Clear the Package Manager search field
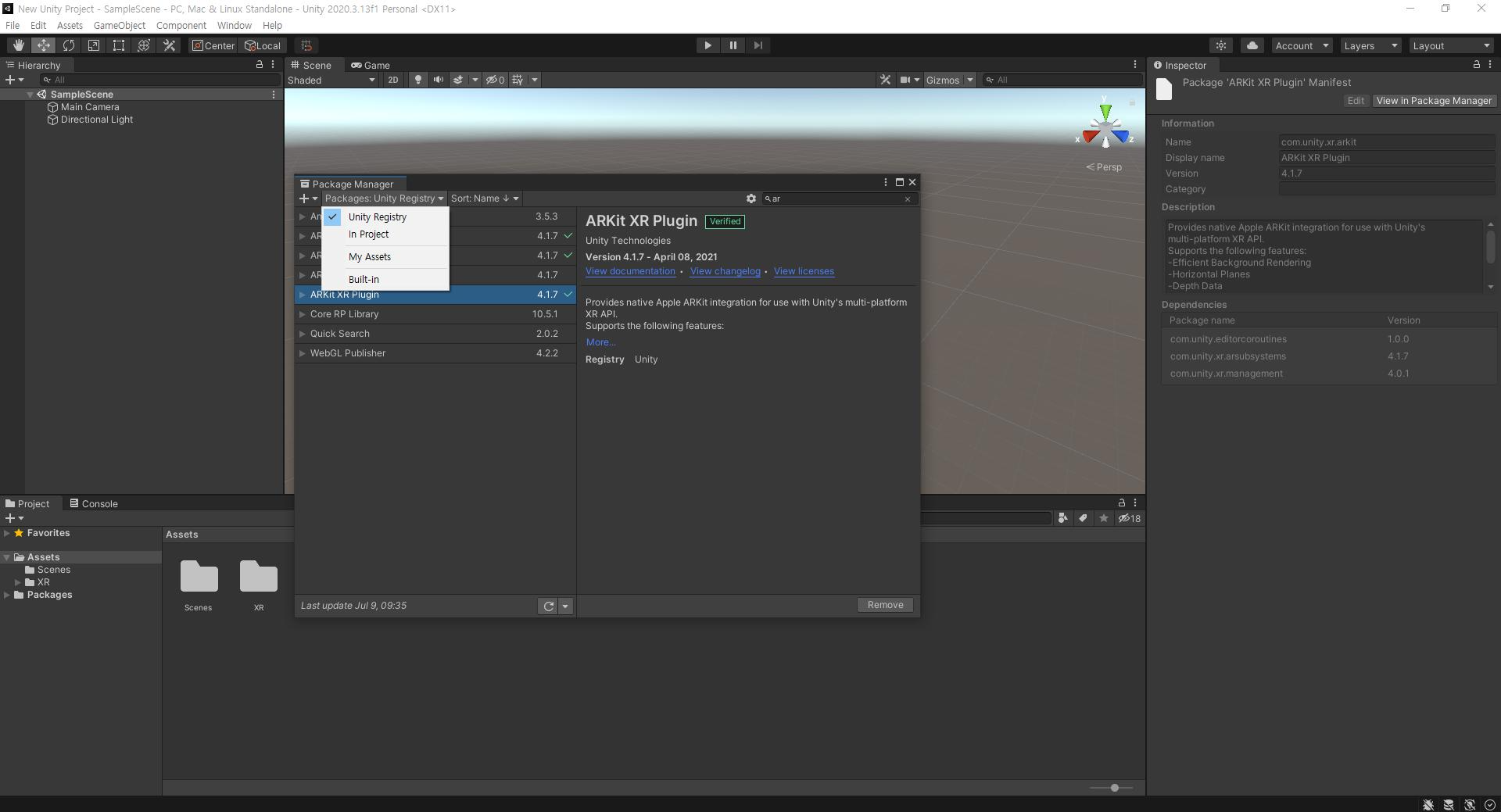The height and width of the screenshot is (812, 1501). click(908, 199)
